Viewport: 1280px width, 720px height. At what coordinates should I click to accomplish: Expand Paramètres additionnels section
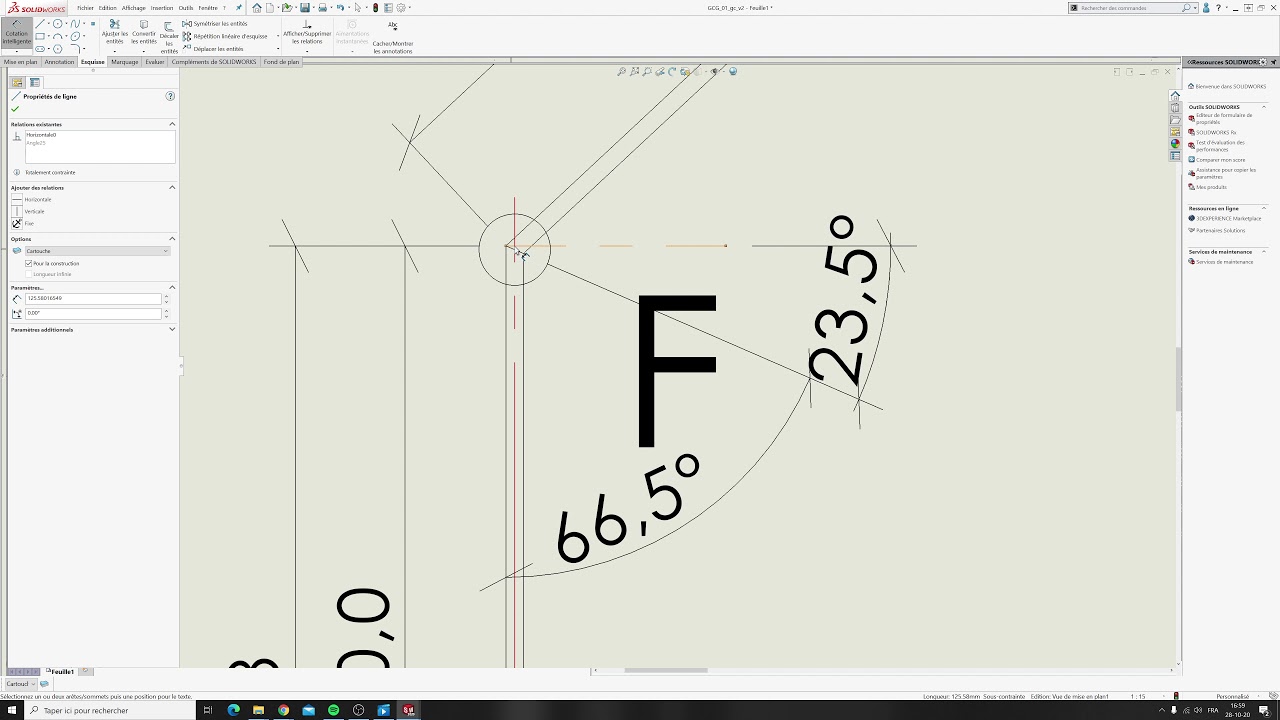(172, 329)
